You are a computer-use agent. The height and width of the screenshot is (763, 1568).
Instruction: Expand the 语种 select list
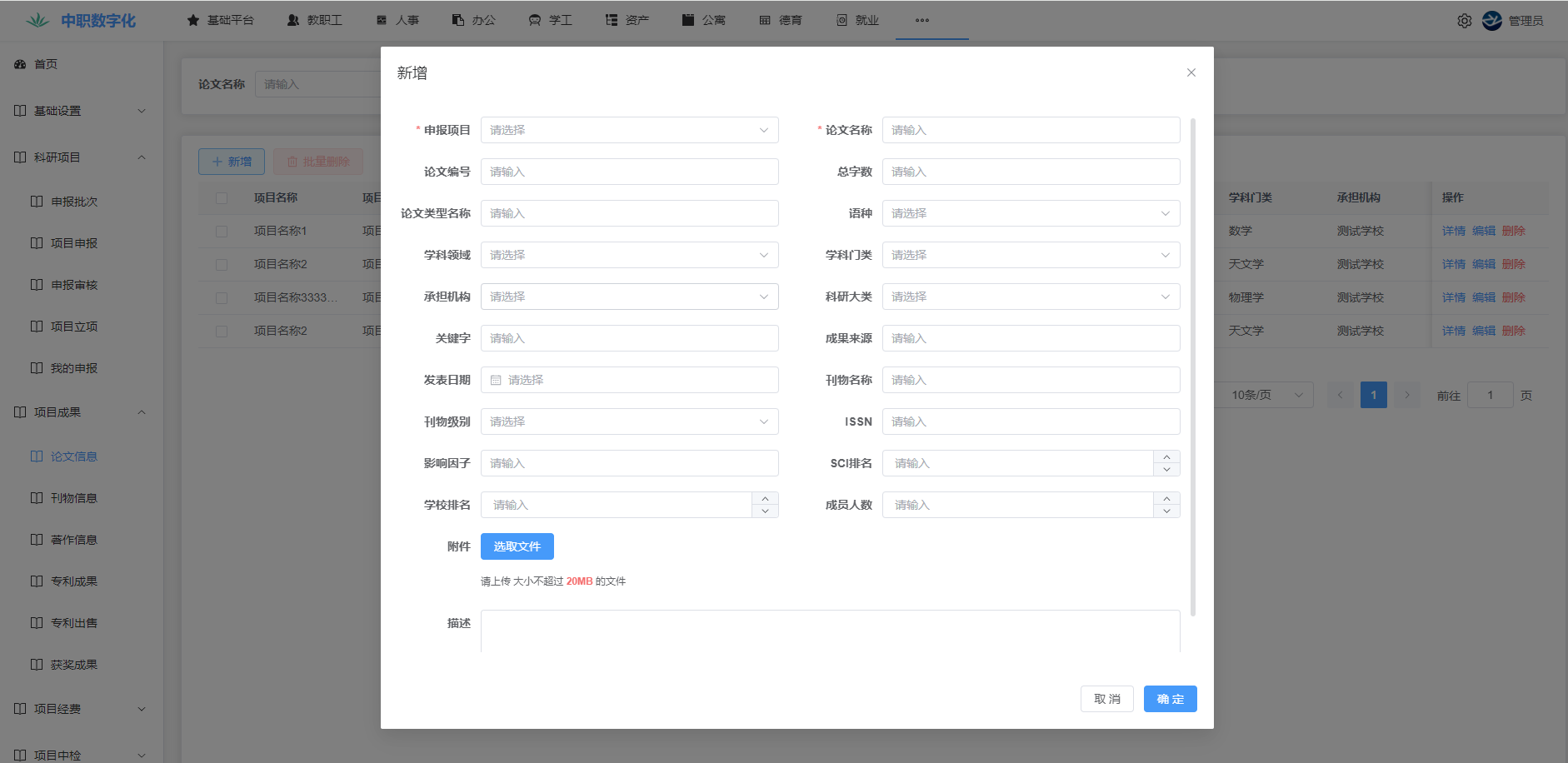point(1031,213)
